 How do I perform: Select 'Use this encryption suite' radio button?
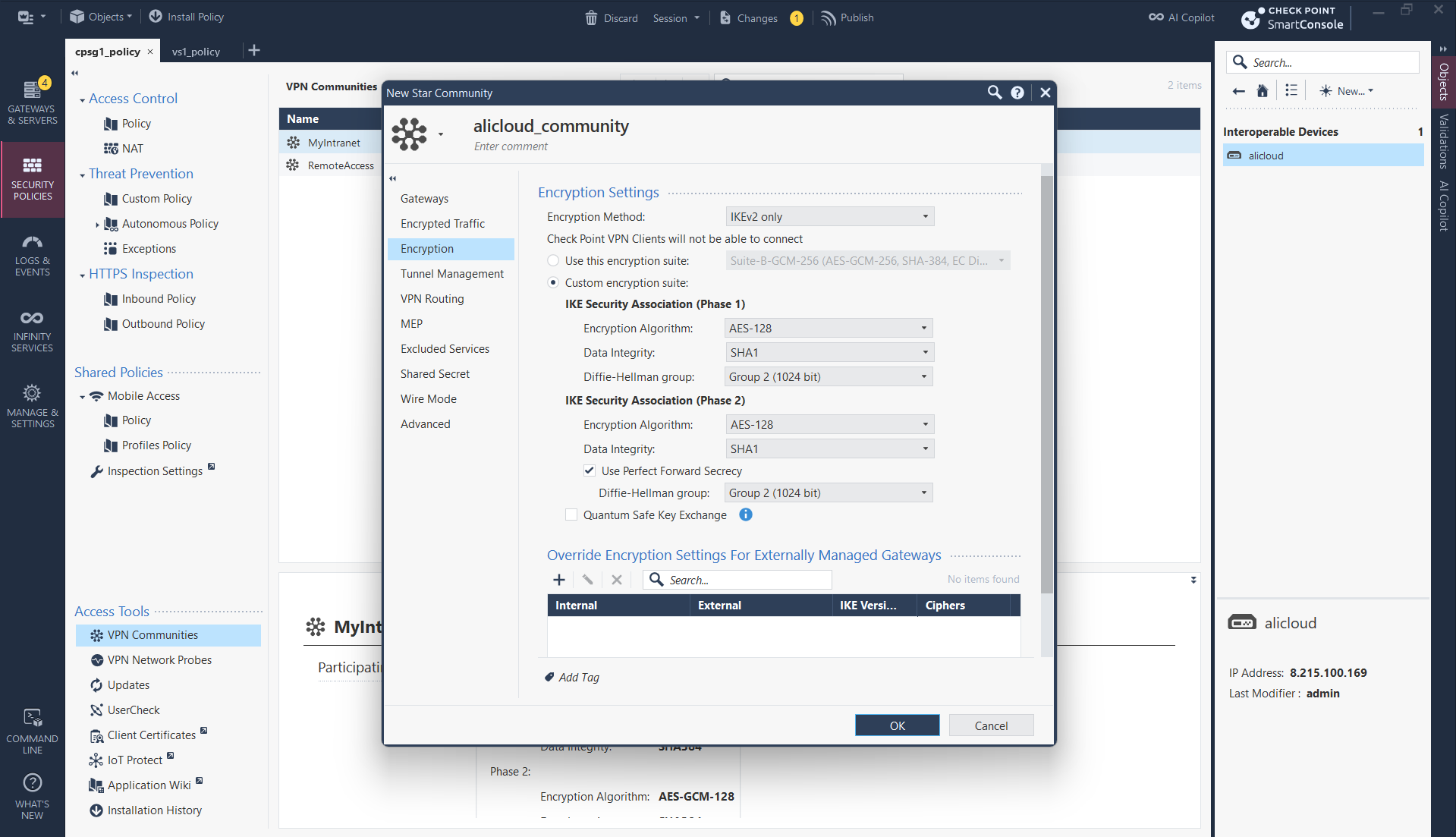click(553, 260)
